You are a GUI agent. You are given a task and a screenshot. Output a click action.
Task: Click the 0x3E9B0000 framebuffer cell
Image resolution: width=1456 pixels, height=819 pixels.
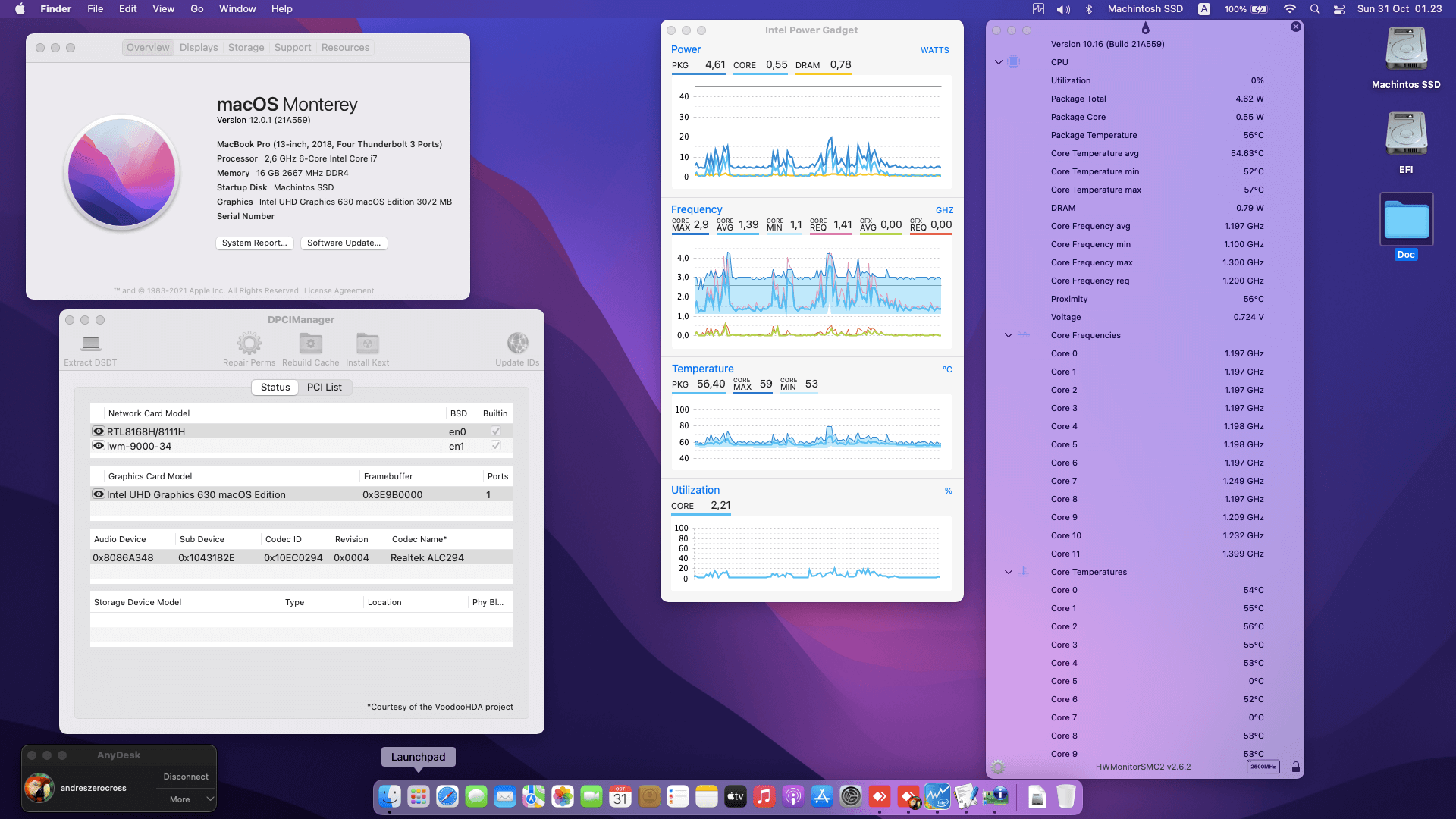tap(393, 494)
